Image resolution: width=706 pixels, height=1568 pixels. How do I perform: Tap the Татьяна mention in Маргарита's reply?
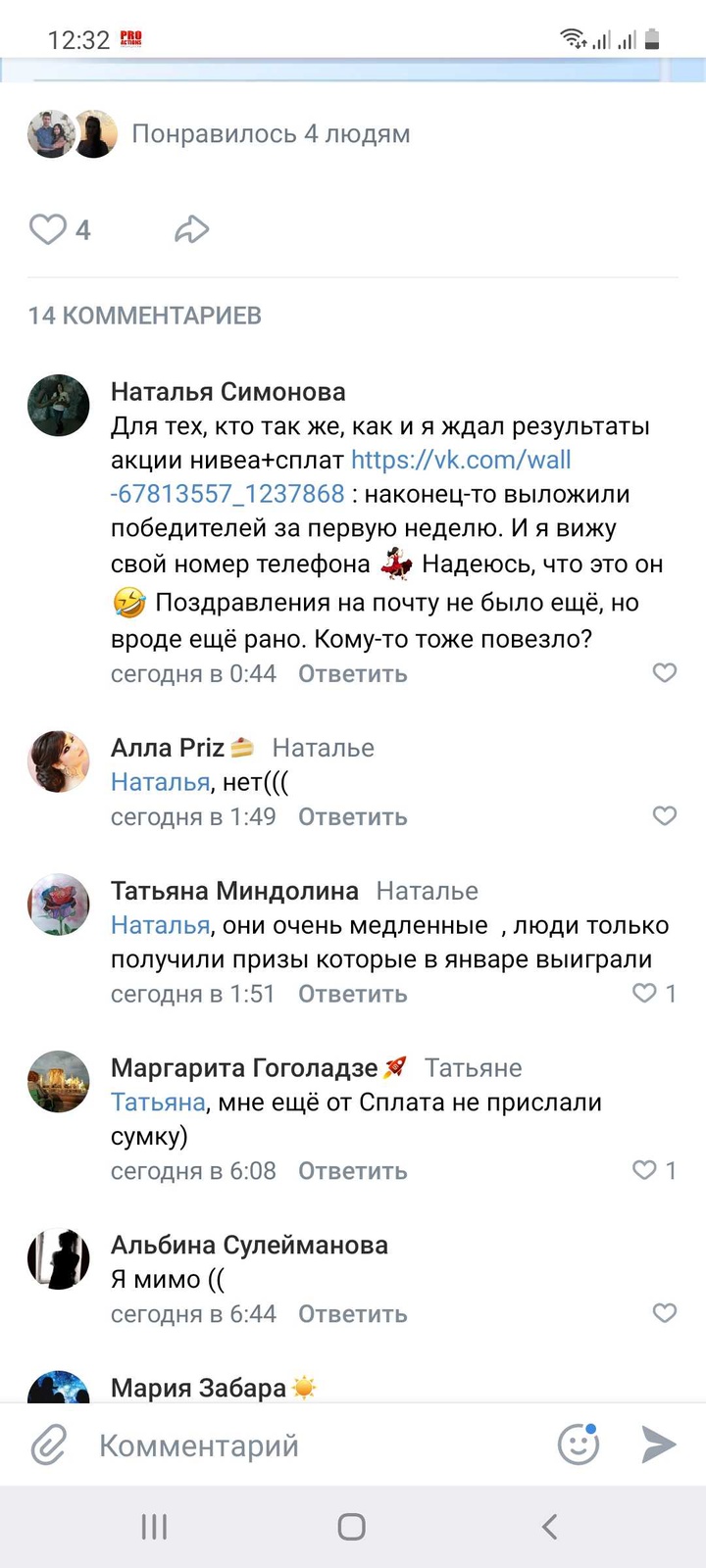[x=158, y=1102]
